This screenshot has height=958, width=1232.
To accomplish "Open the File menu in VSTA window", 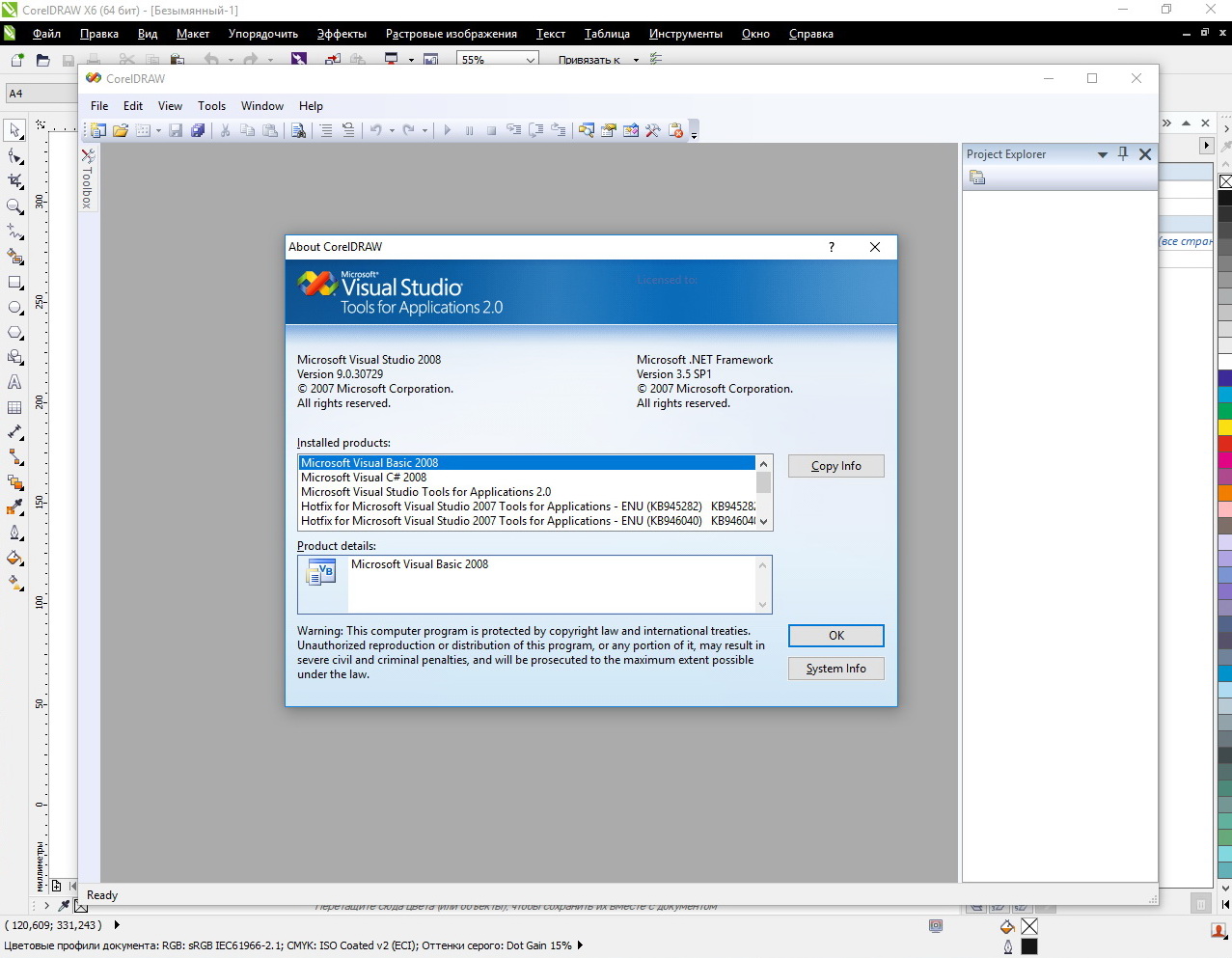I will pos(99,106).
